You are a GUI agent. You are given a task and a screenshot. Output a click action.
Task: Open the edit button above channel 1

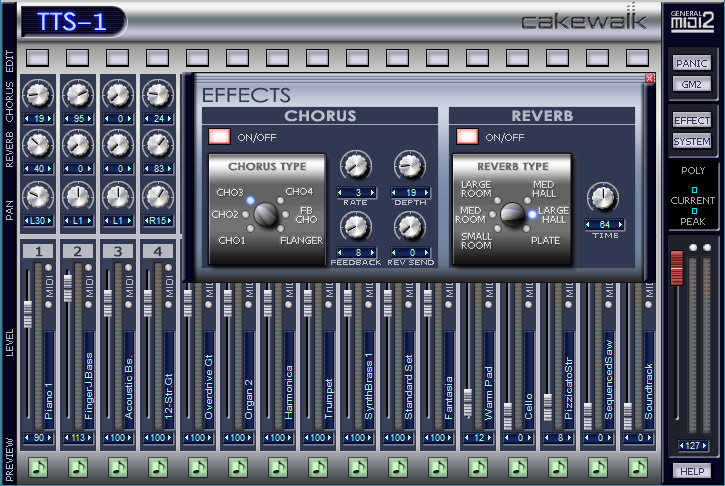[38, 58]
